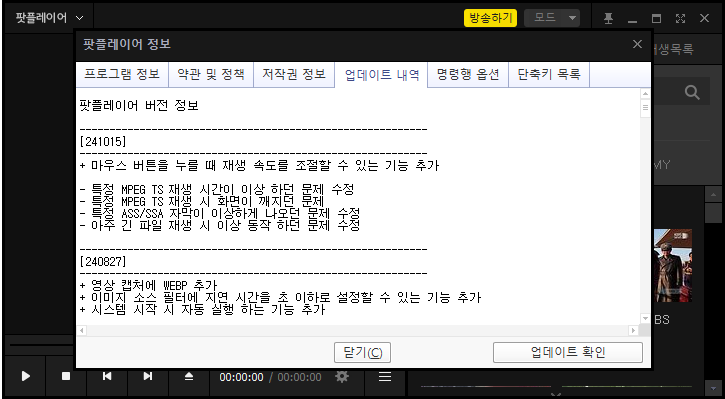Click the total duration 00:00:00 text
Screen dimensions: 725x399
[x=299, y=377]
